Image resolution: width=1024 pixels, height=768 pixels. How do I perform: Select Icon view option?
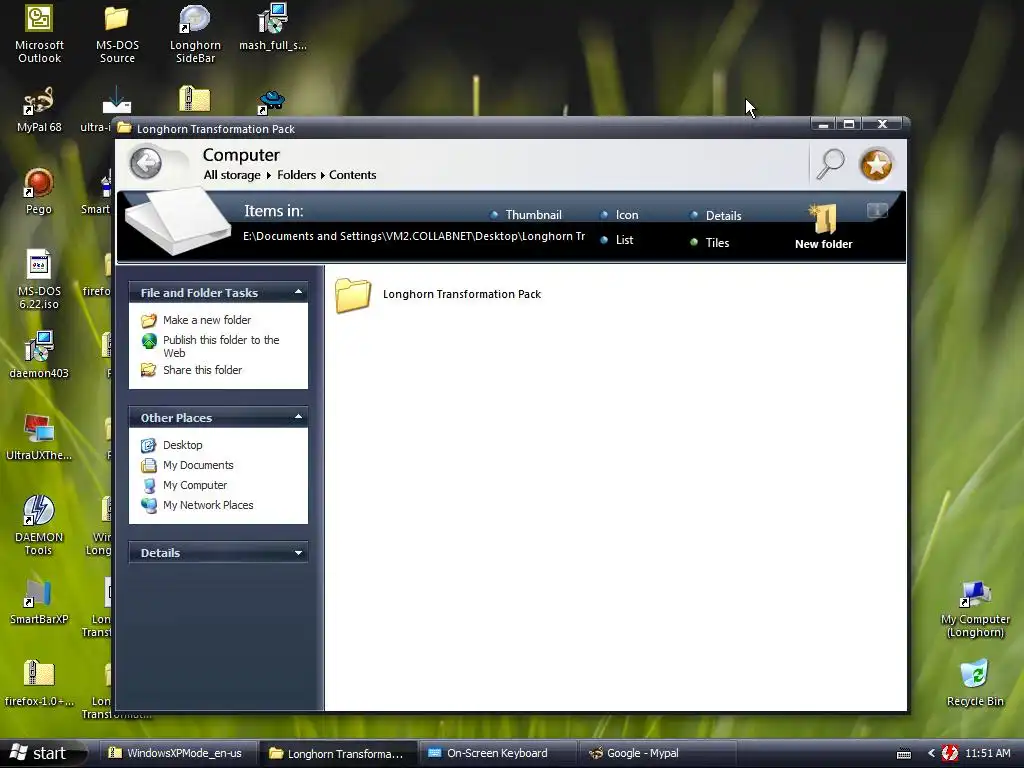tap(619, 215)
